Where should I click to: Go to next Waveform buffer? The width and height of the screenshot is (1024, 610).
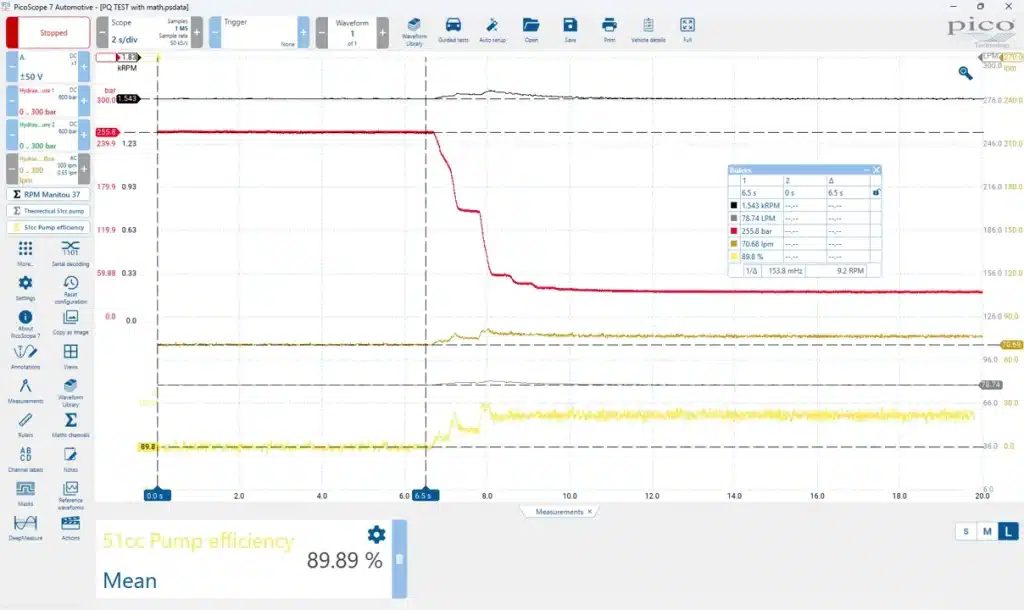[x=383, y=33]
